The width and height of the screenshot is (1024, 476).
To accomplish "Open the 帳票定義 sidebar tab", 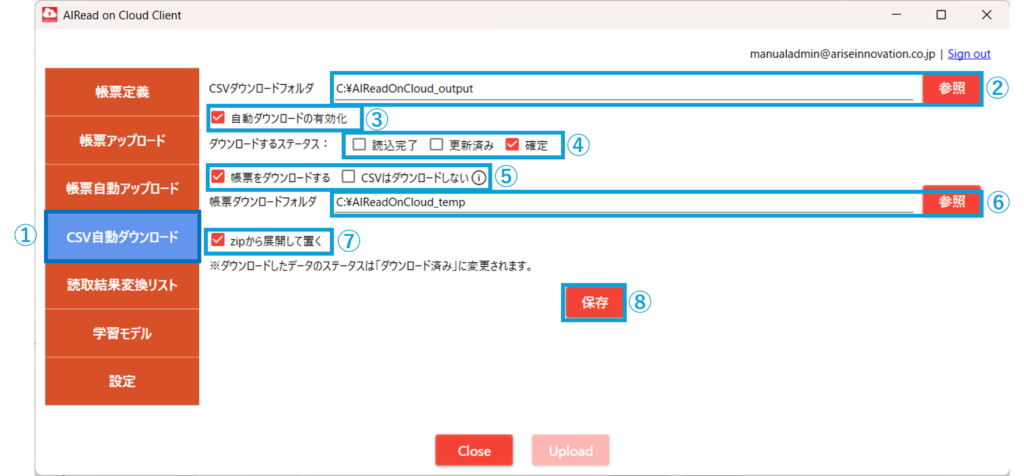I will (122, 92).
